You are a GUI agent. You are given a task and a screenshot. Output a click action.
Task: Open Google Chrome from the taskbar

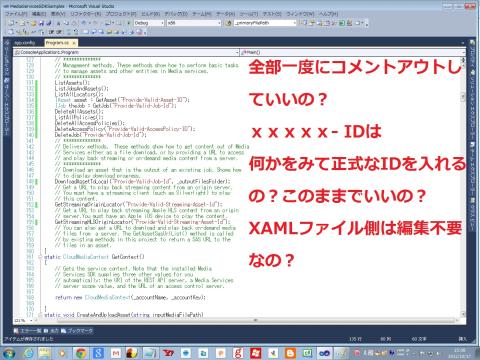(x=81, y=353)
